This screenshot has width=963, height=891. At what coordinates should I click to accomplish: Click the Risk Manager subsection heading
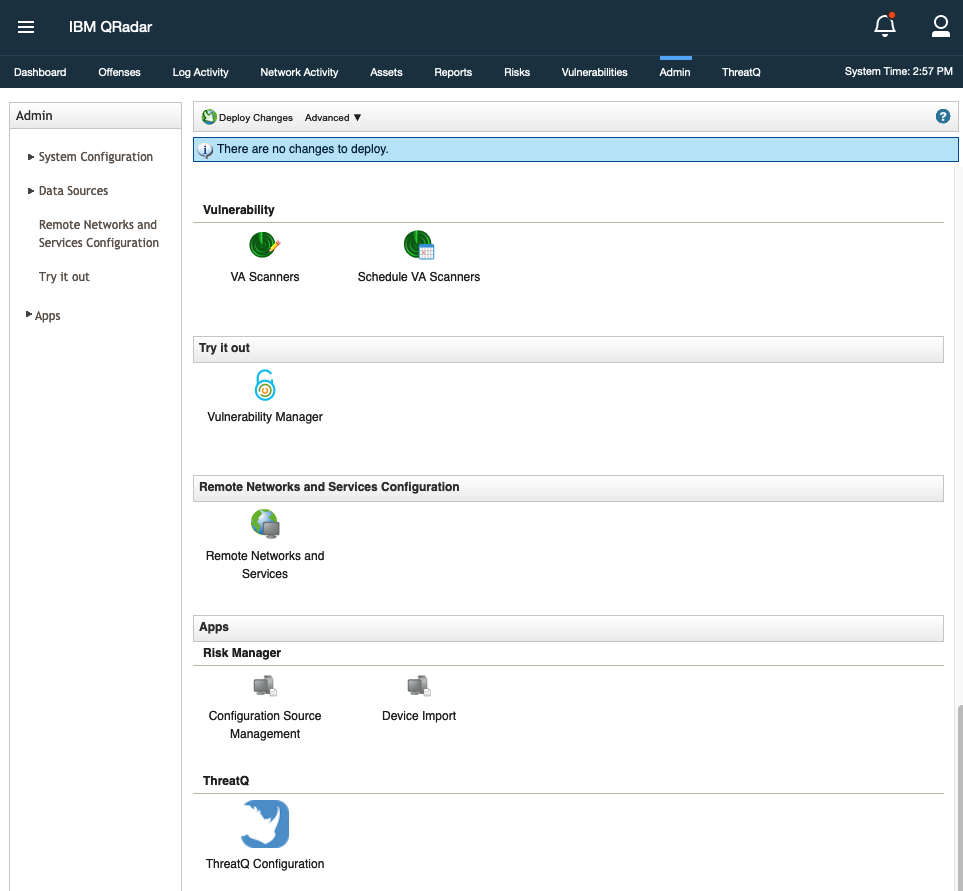pos(242,653)
